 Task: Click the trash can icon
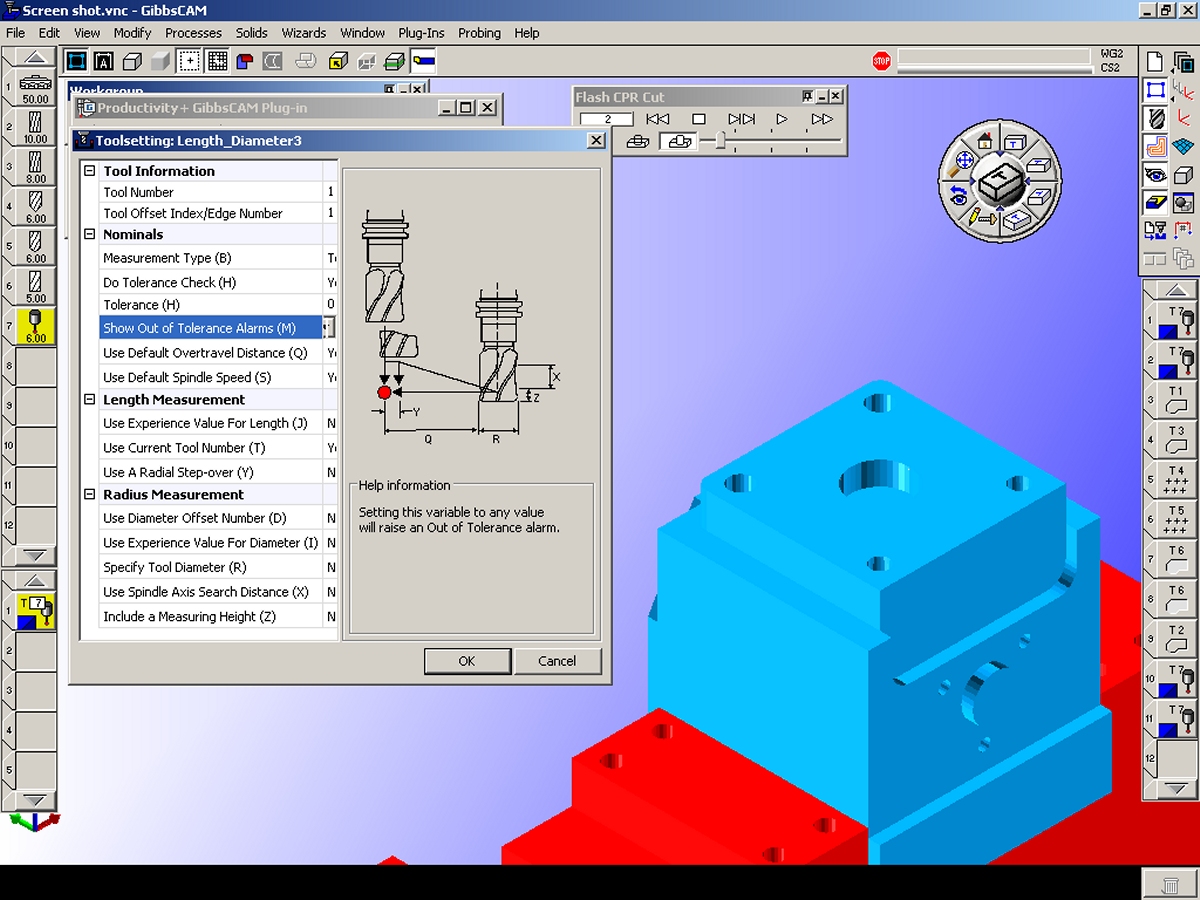tap(1169, 884)
